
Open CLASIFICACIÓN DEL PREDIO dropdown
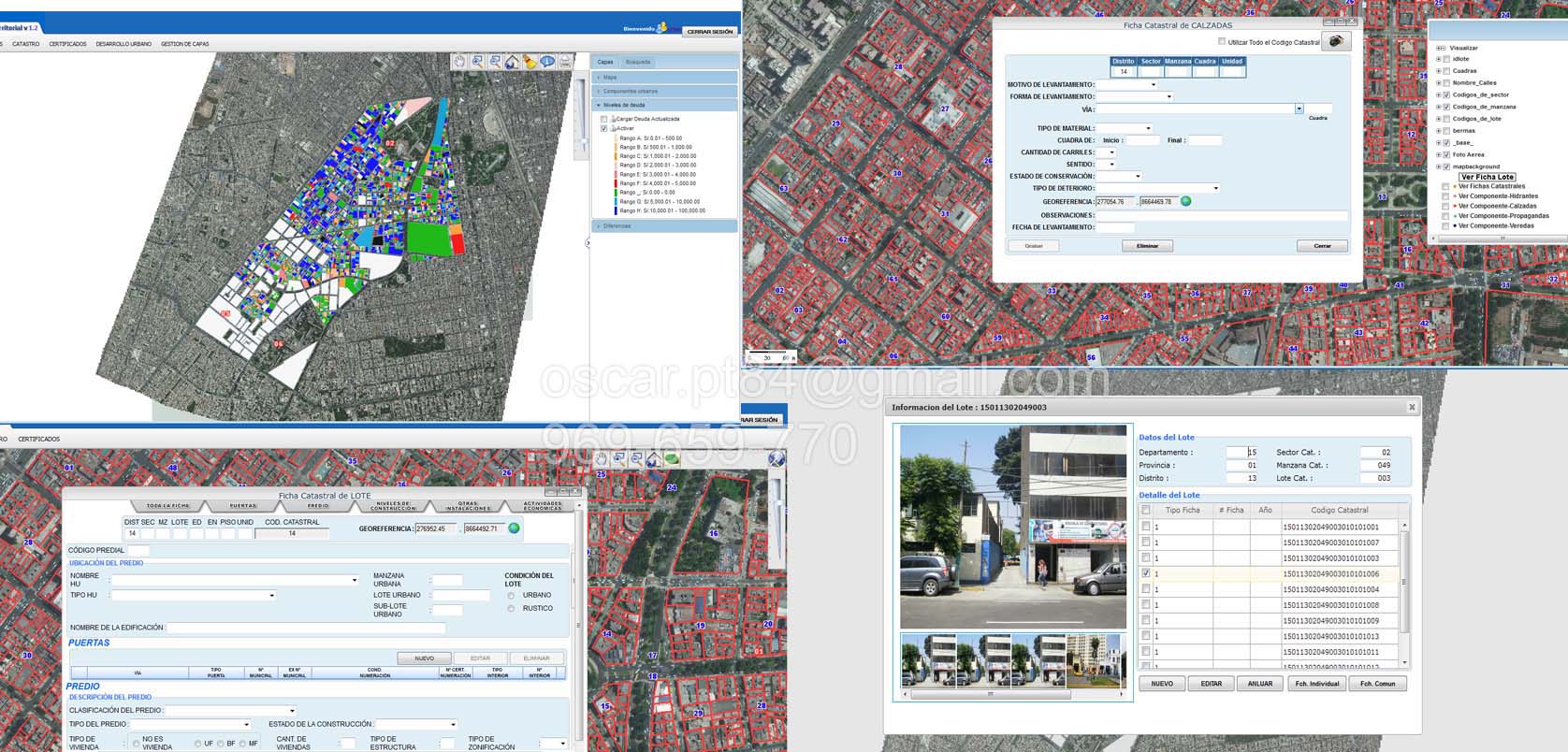[x=293, y=711]
